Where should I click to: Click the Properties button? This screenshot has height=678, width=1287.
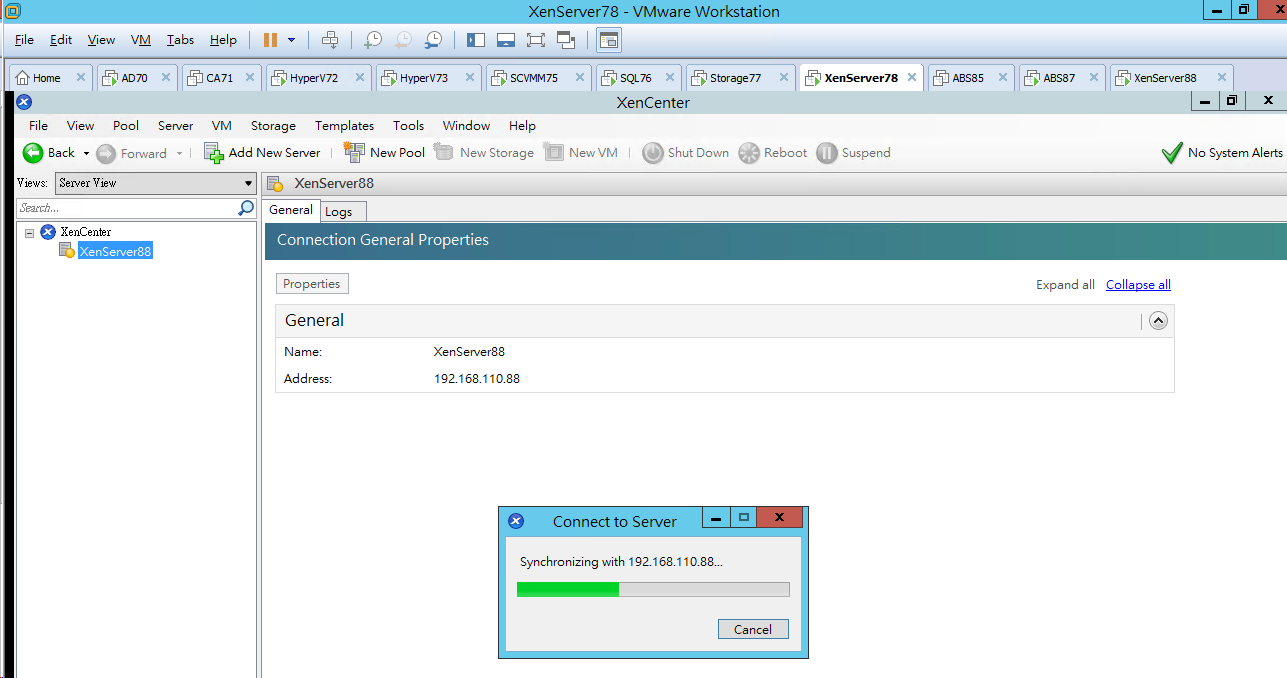point(312,284)
